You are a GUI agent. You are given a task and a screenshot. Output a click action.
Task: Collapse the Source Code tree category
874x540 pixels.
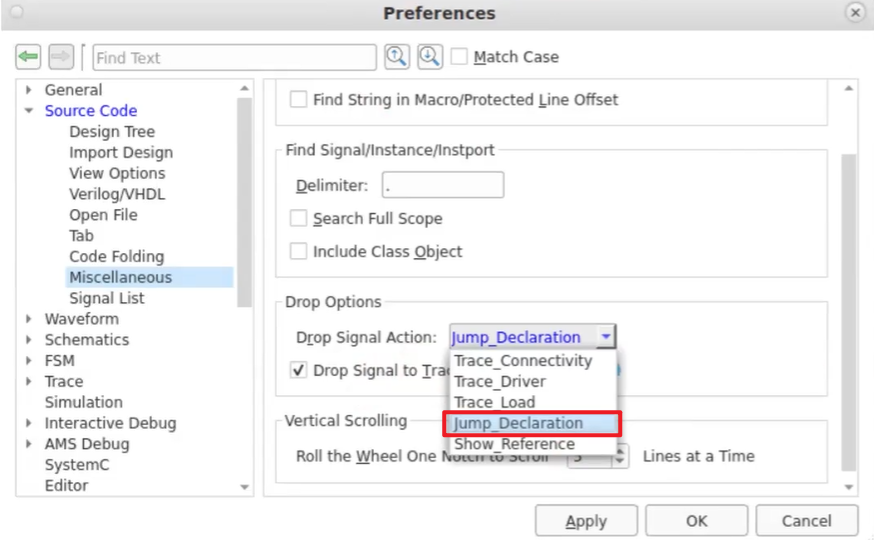click(x=29, y=111)
